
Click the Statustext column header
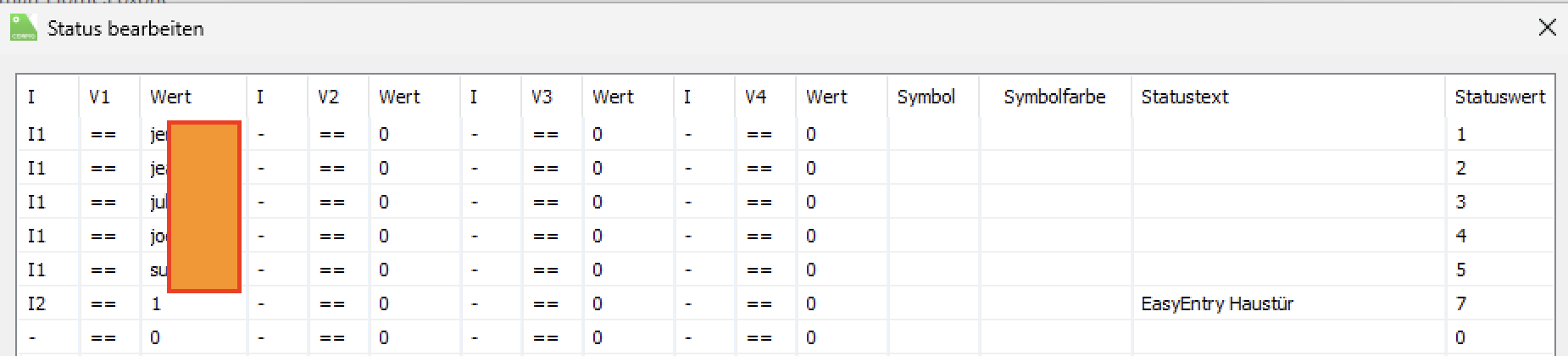click(1184, 97)
